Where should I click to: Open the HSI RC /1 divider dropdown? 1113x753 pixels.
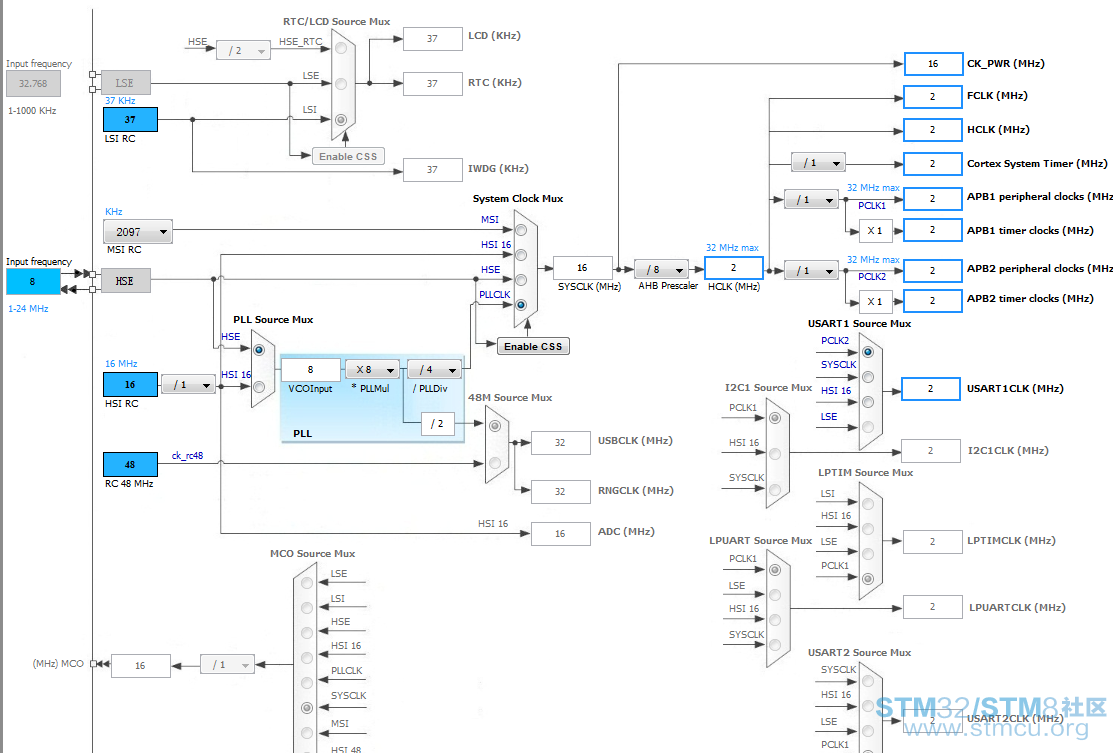pos(188,385)
